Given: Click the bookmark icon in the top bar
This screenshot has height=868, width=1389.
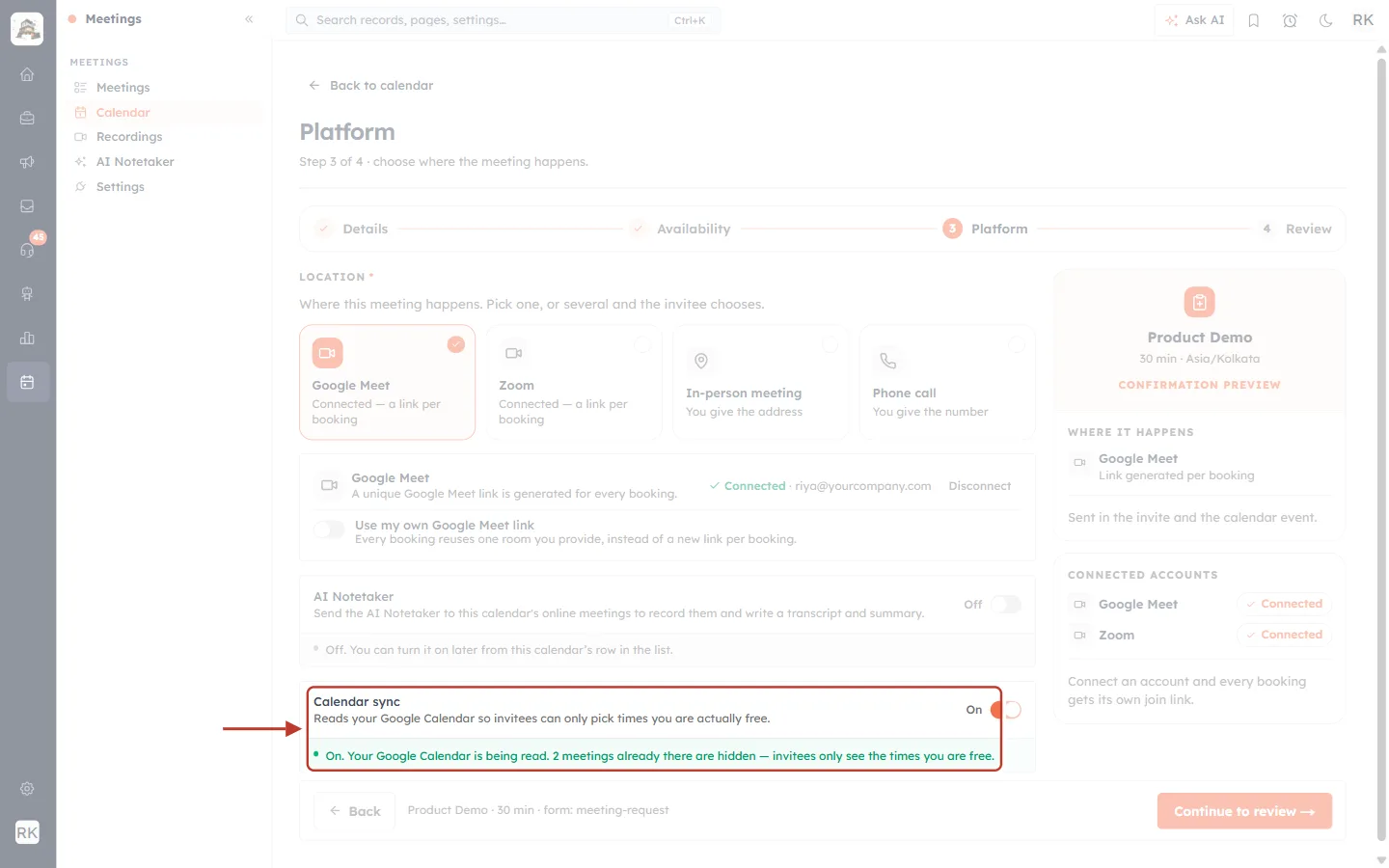Looking at the screenshot, I should pyautogui.click(x=1254, y=20).
